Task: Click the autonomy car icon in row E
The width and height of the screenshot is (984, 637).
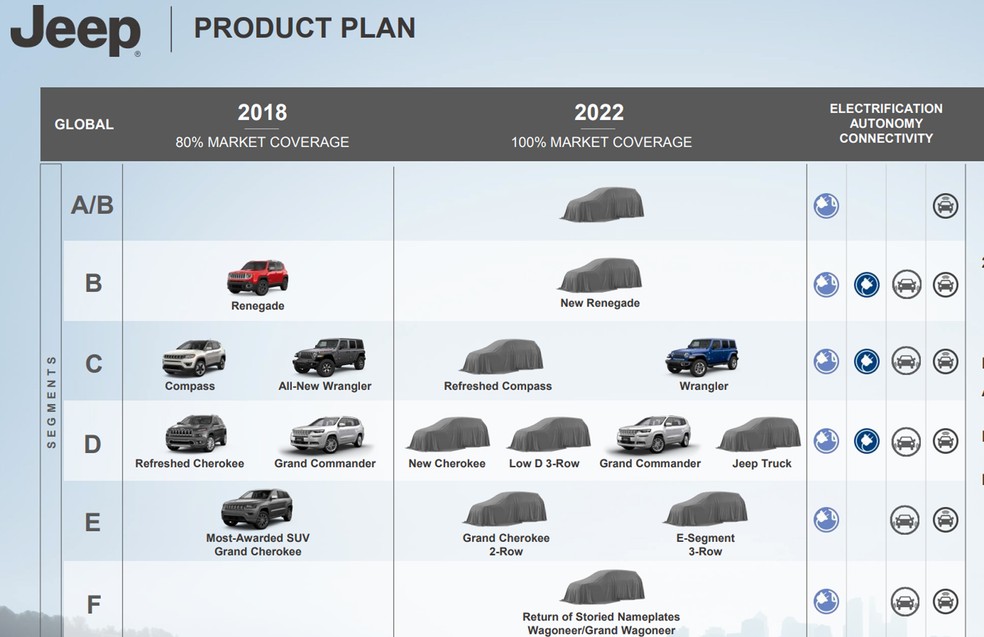Action: [904, 520]
